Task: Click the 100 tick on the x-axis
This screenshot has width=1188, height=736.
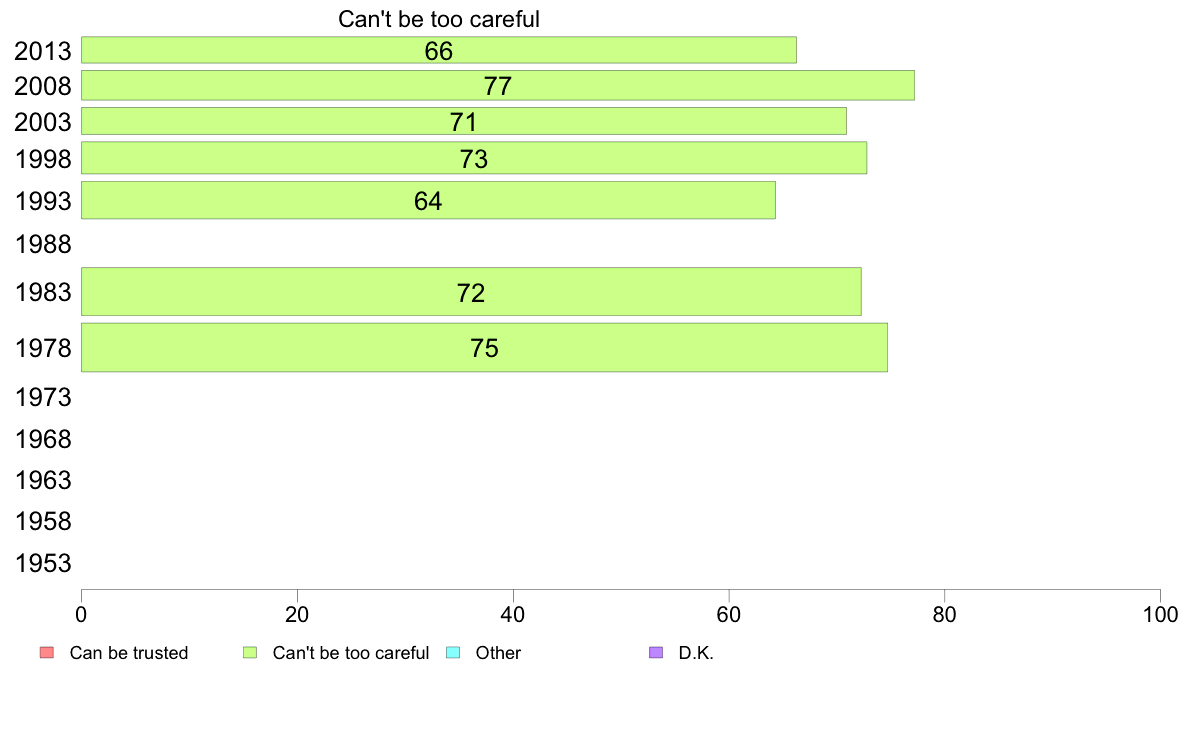Action: pyautogui.click(x=1160, y=615)
